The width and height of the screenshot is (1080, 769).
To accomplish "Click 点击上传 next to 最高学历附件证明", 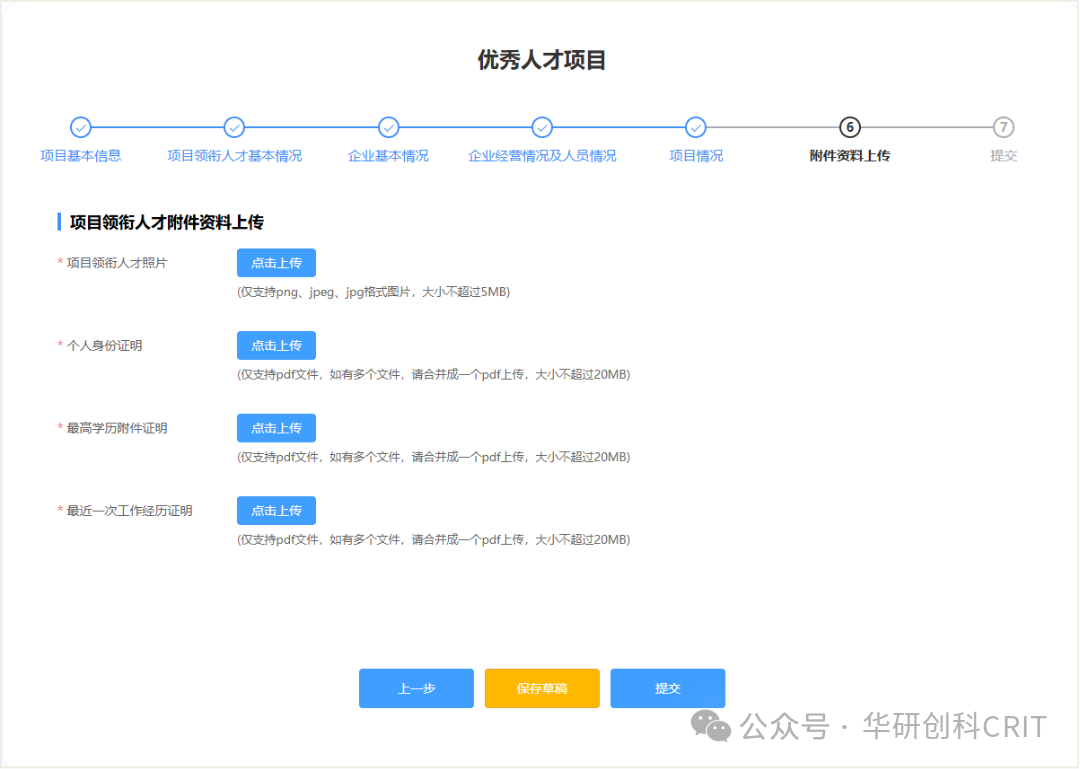I will click(x=276, y=428).
